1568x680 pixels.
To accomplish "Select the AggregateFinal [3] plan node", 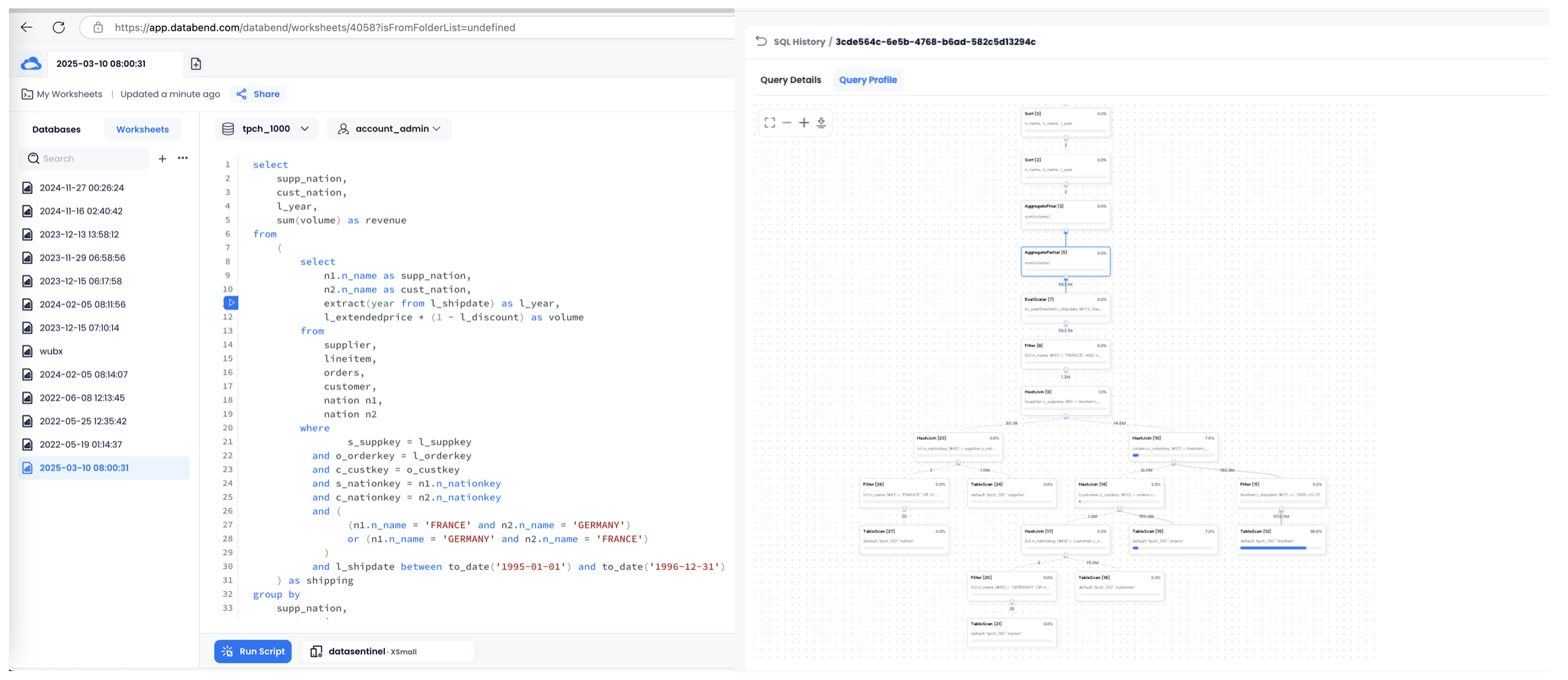I will [x=1065, y=214].
